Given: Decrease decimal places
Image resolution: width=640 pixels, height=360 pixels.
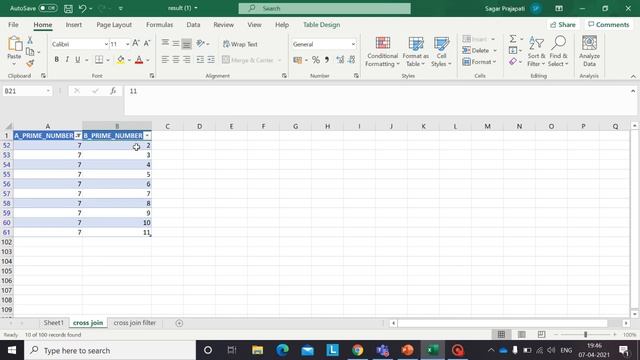Looking at the screenshot, I should click(x=351, y=60).
